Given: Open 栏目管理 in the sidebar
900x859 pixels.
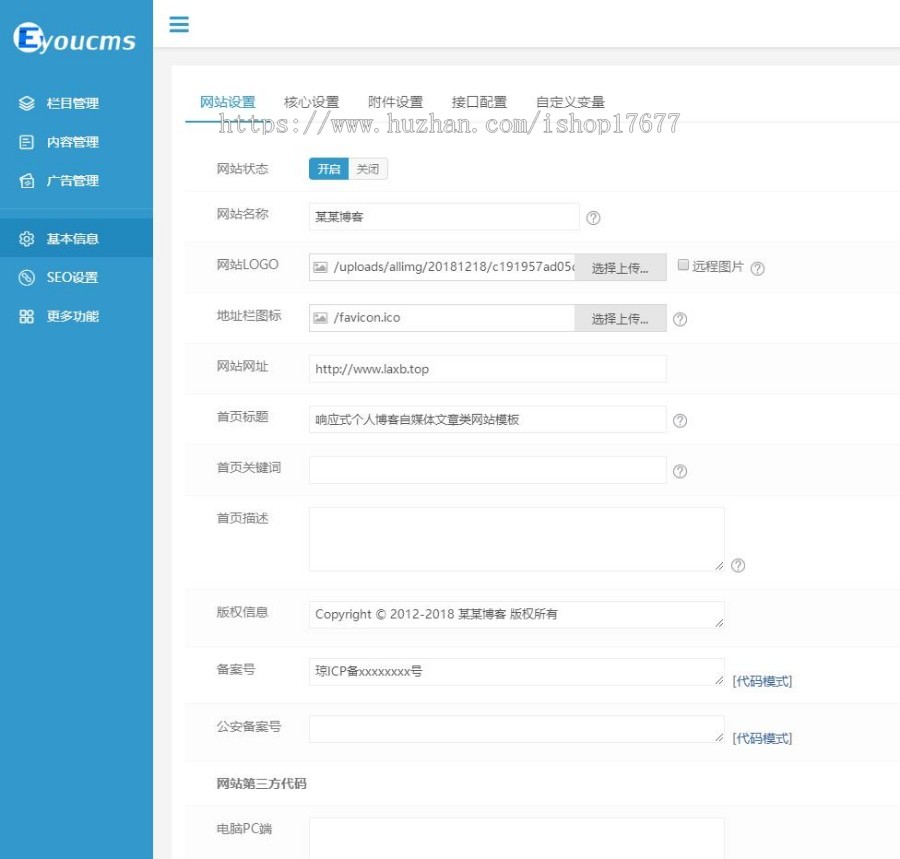Looking at the screenshot, I should tap(76, 103).
